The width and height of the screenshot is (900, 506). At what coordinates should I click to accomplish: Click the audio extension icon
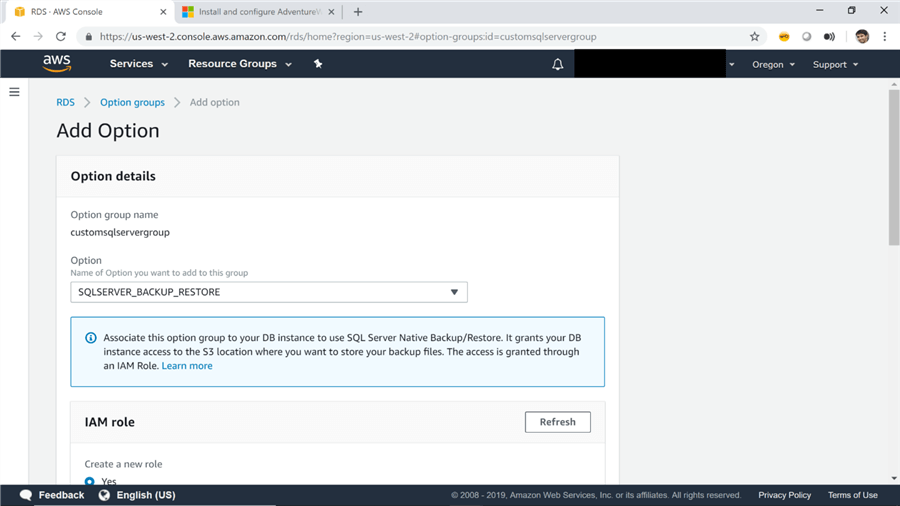(x=829, y=37)
